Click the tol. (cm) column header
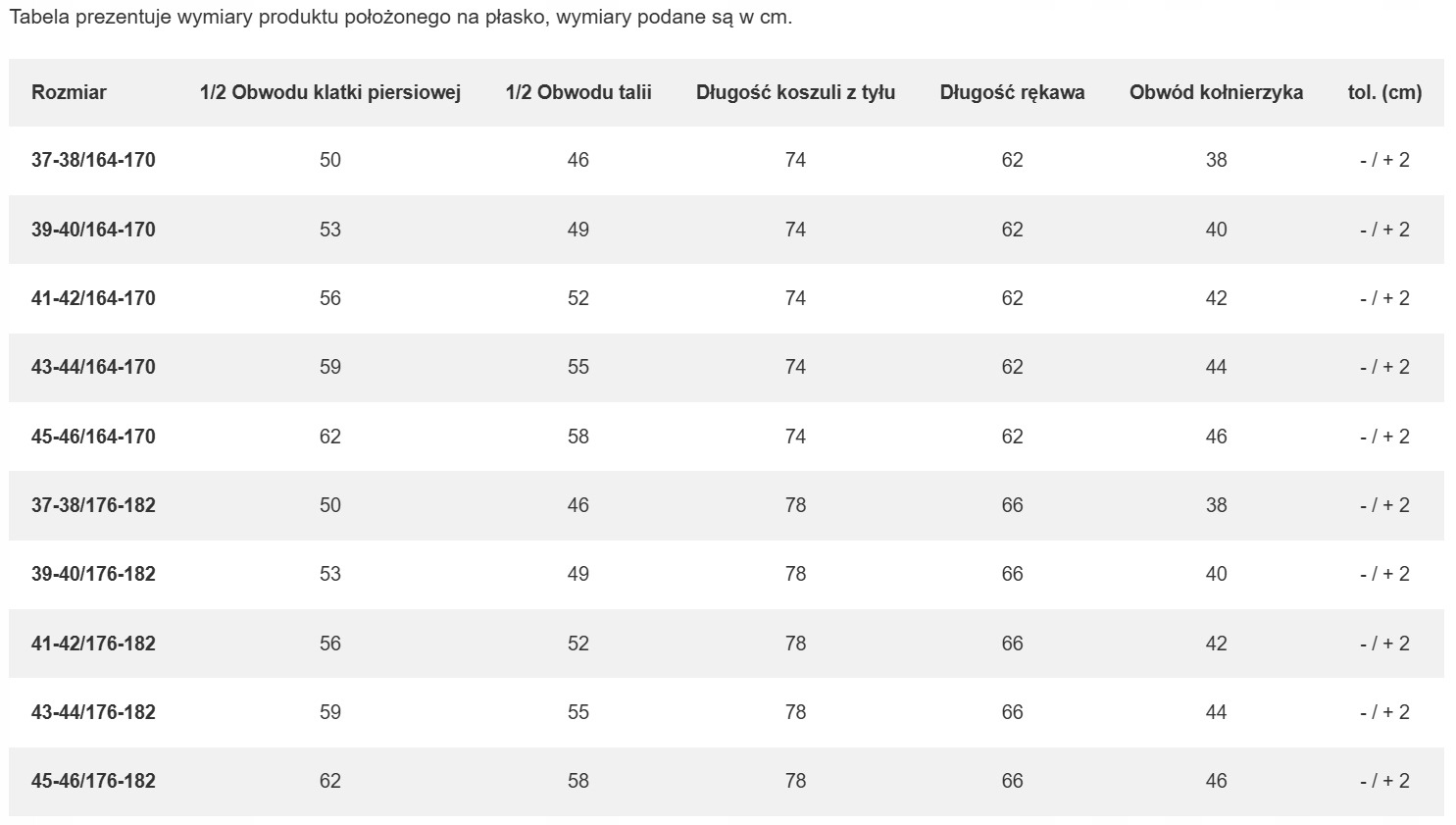This screenshot has height=825, width=1456. pyautogui.click(x=1384, y=92)
